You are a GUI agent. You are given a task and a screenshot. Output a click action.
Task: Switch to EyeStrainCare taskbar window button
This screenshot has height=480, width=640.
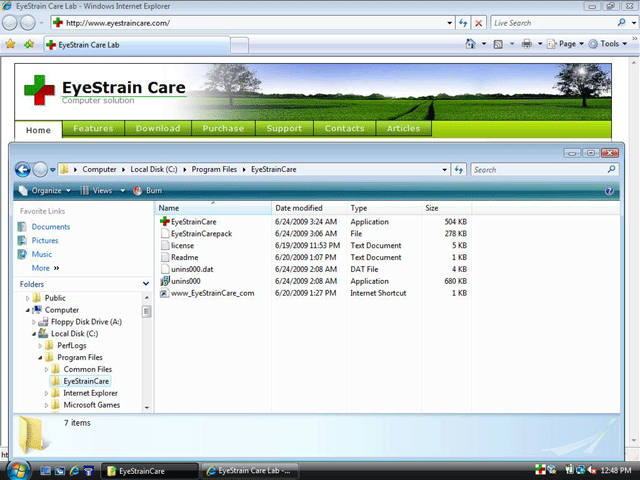(149, 471)
